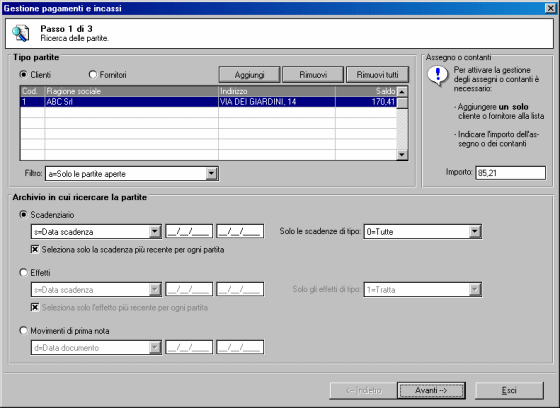Viewport: 560px width, 408px height.
Task: Click the Esci button
Action: [509, 390]
